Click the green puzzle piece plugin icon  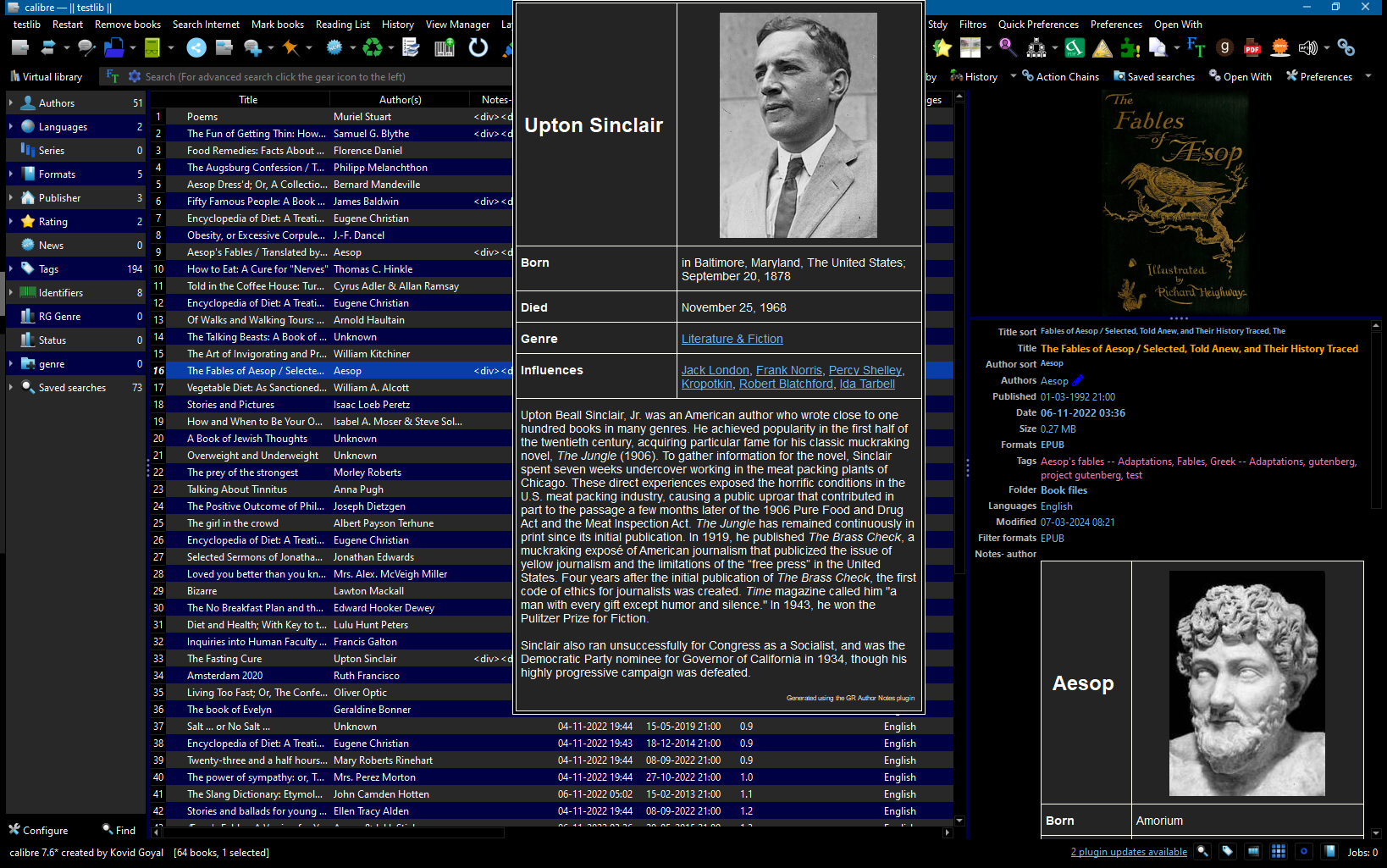(1130, 48)
